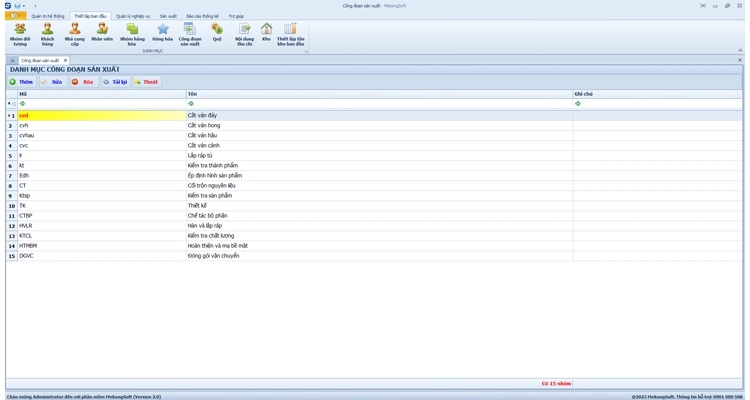Click the Khách hàng ribbon icon
This screenshot has height=400, width=750.
(47, 34)
